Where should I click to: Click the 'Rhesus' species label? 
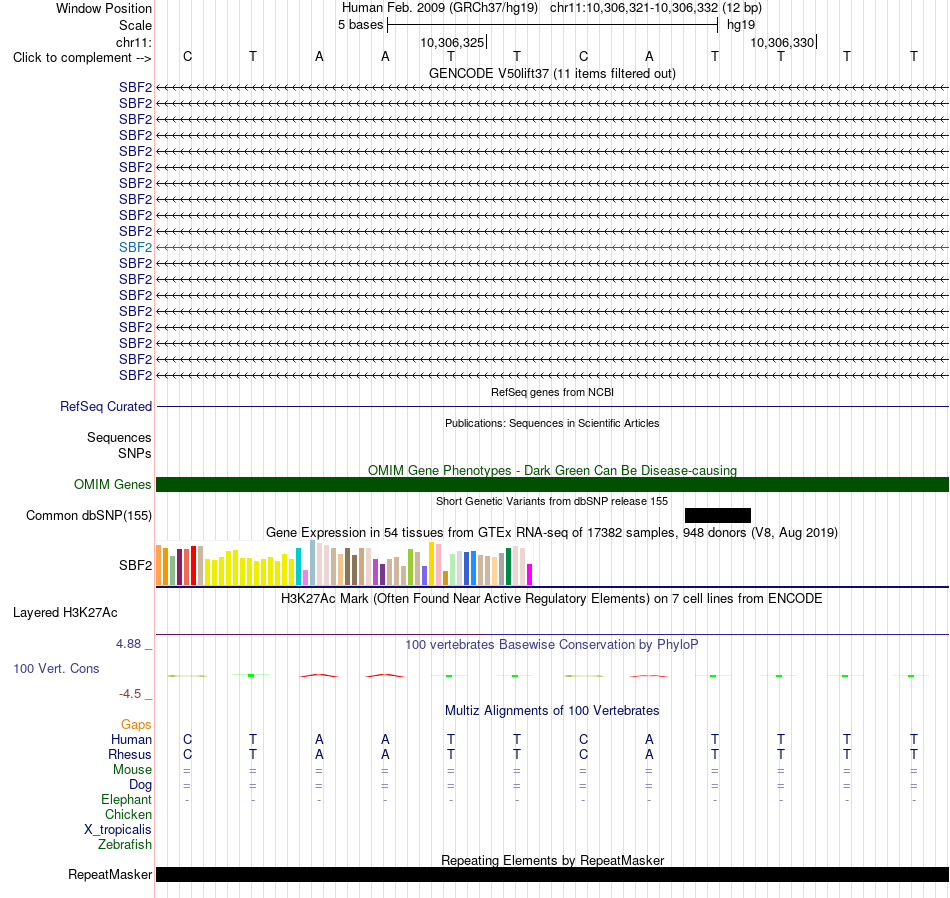[130, 754]
